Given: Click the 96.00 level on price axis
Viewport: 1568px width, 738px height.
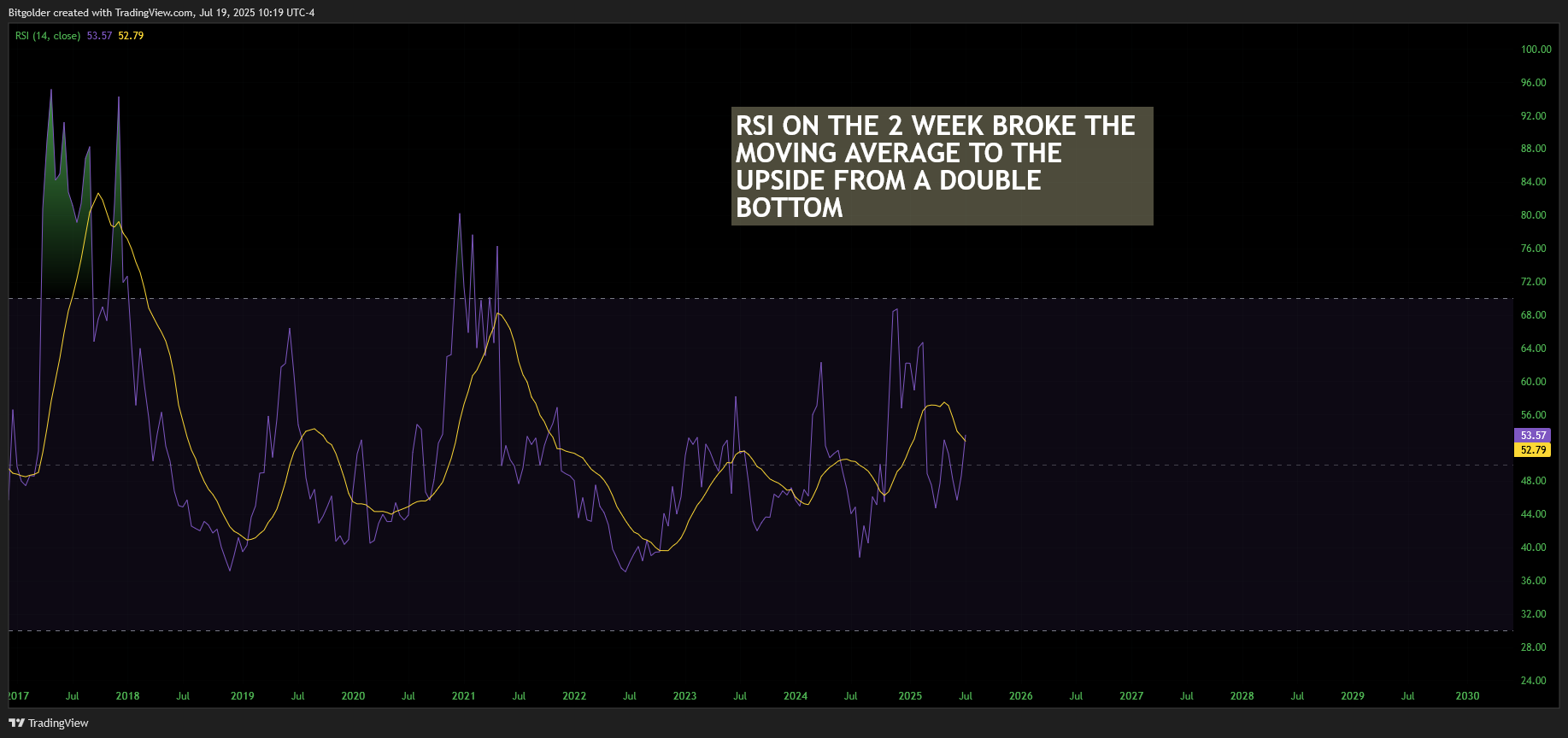Looking at the screenshot, I should 1533,83.
